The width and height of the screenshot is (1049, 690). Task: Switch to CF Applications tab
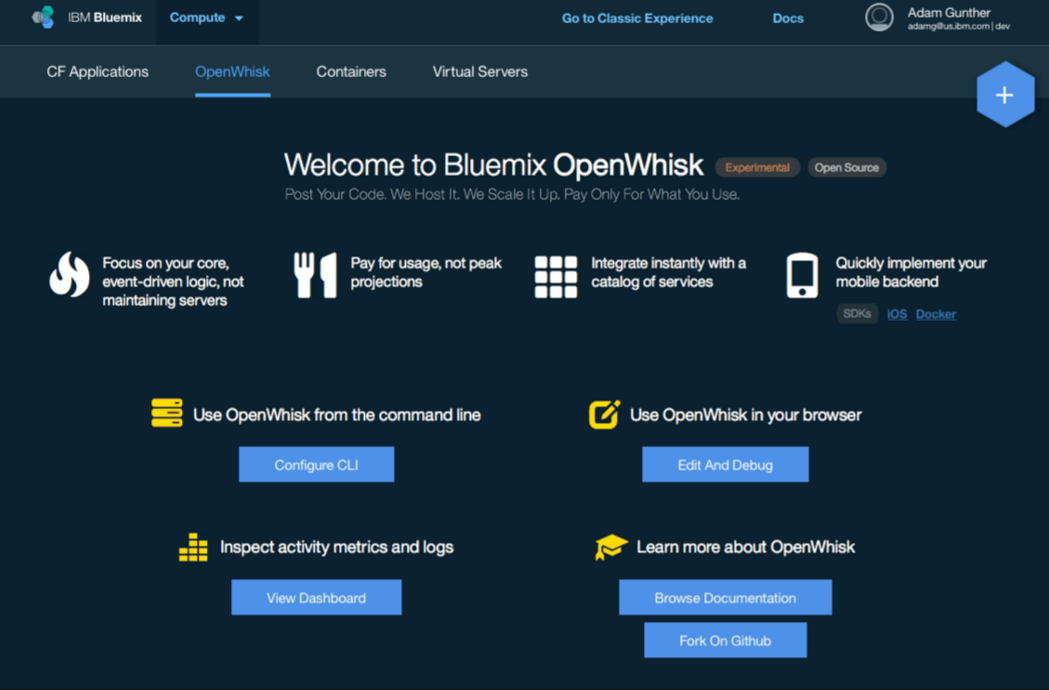coord(98,72)
